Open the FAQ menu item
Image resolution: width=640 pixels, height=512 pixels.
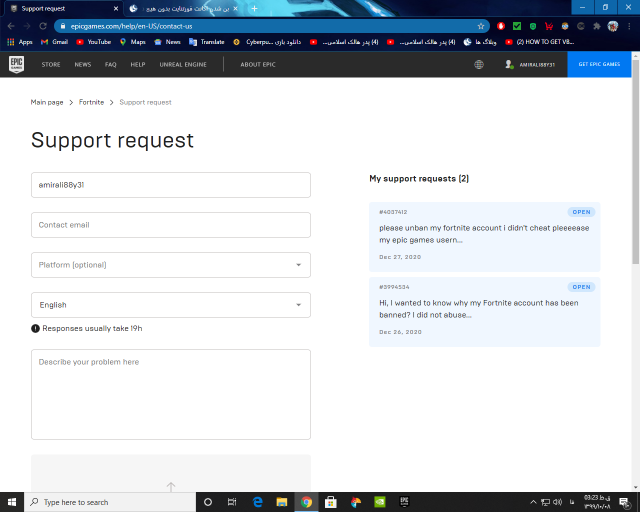[111, 65]
